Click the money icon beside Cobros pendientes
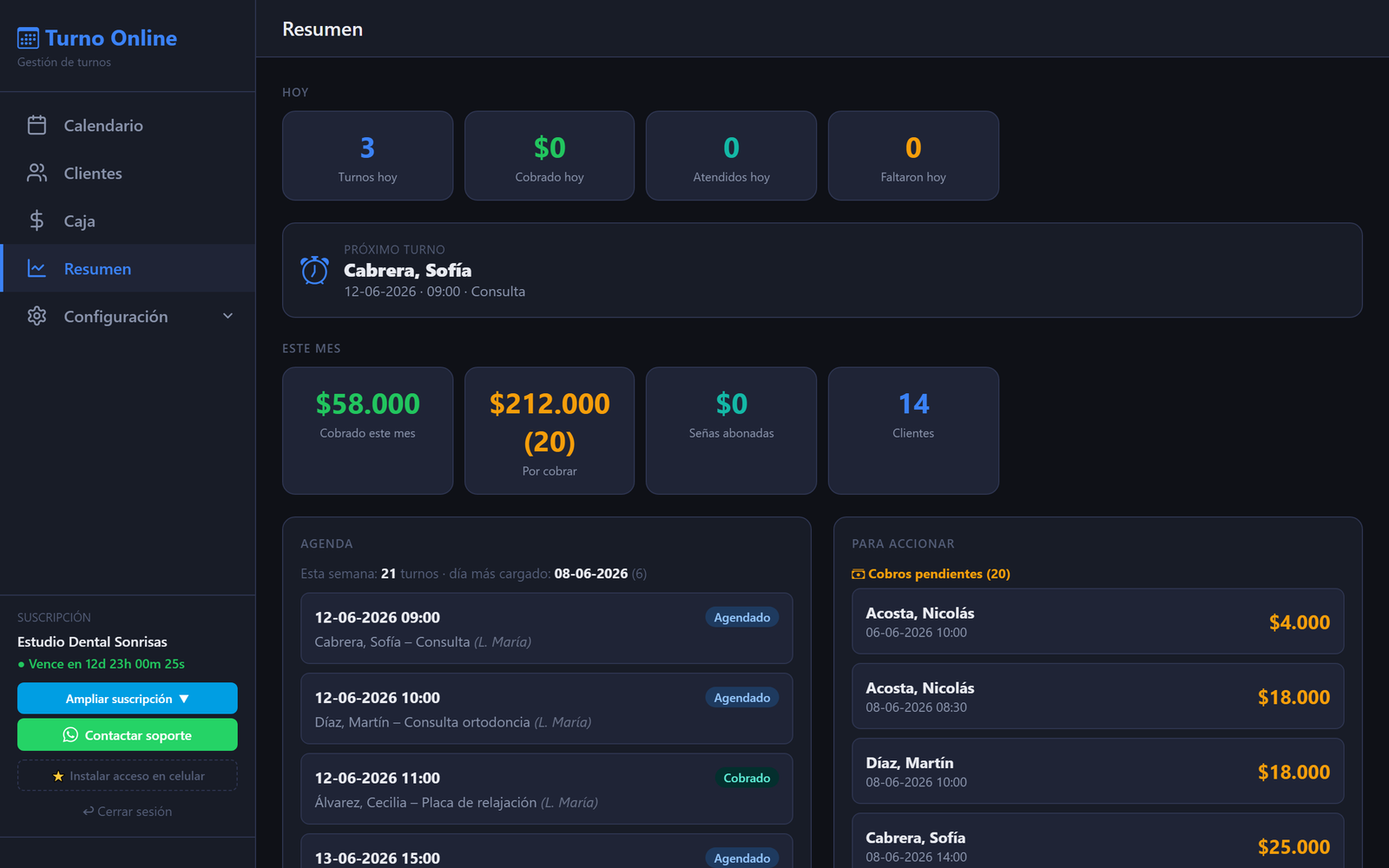 click(858, 574)
